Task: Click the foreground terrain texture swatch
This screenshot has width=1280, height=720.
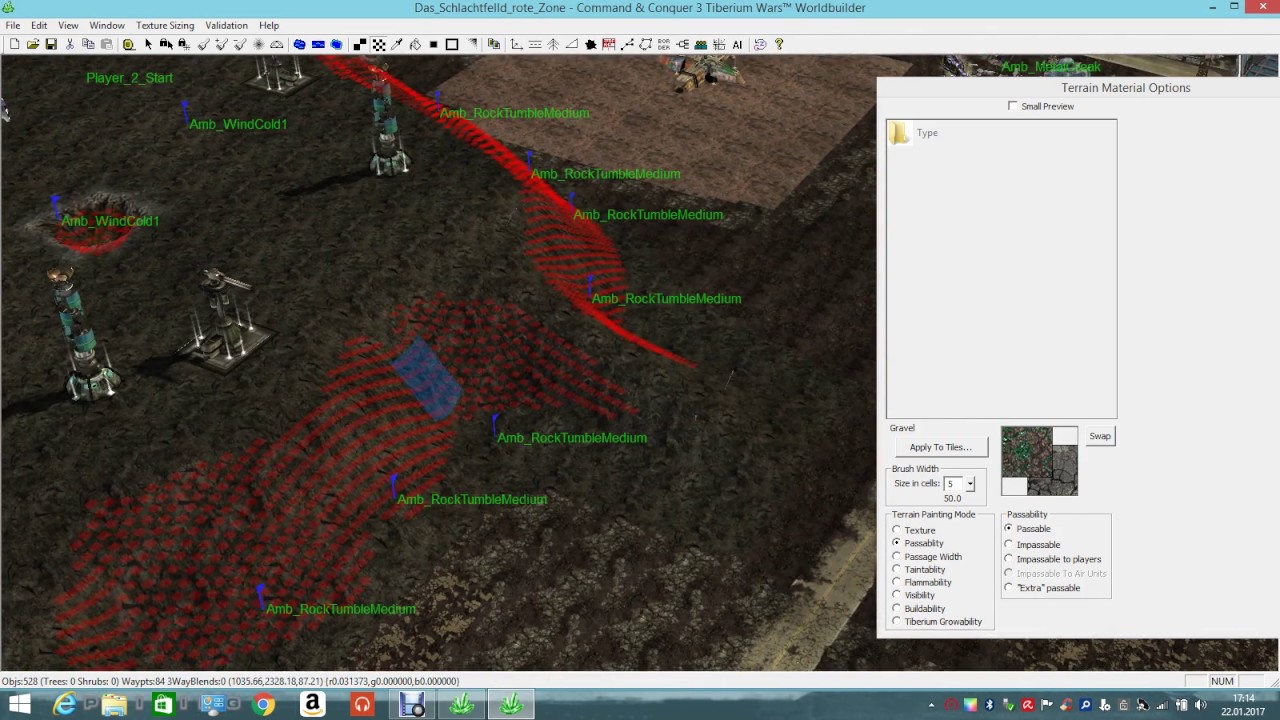Action: click(1026, 453)
